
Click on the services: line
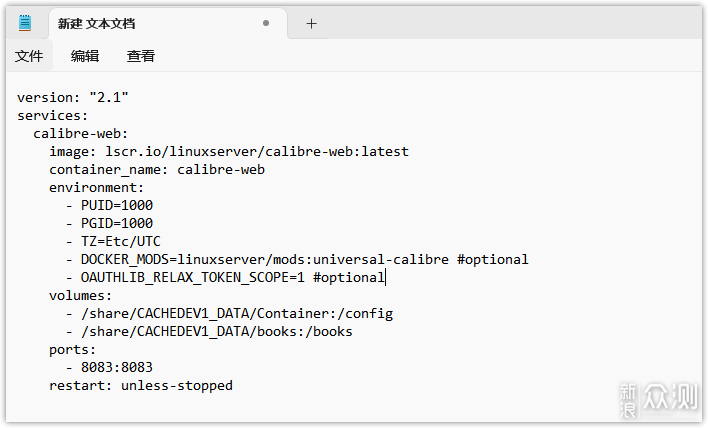[53, 115]
